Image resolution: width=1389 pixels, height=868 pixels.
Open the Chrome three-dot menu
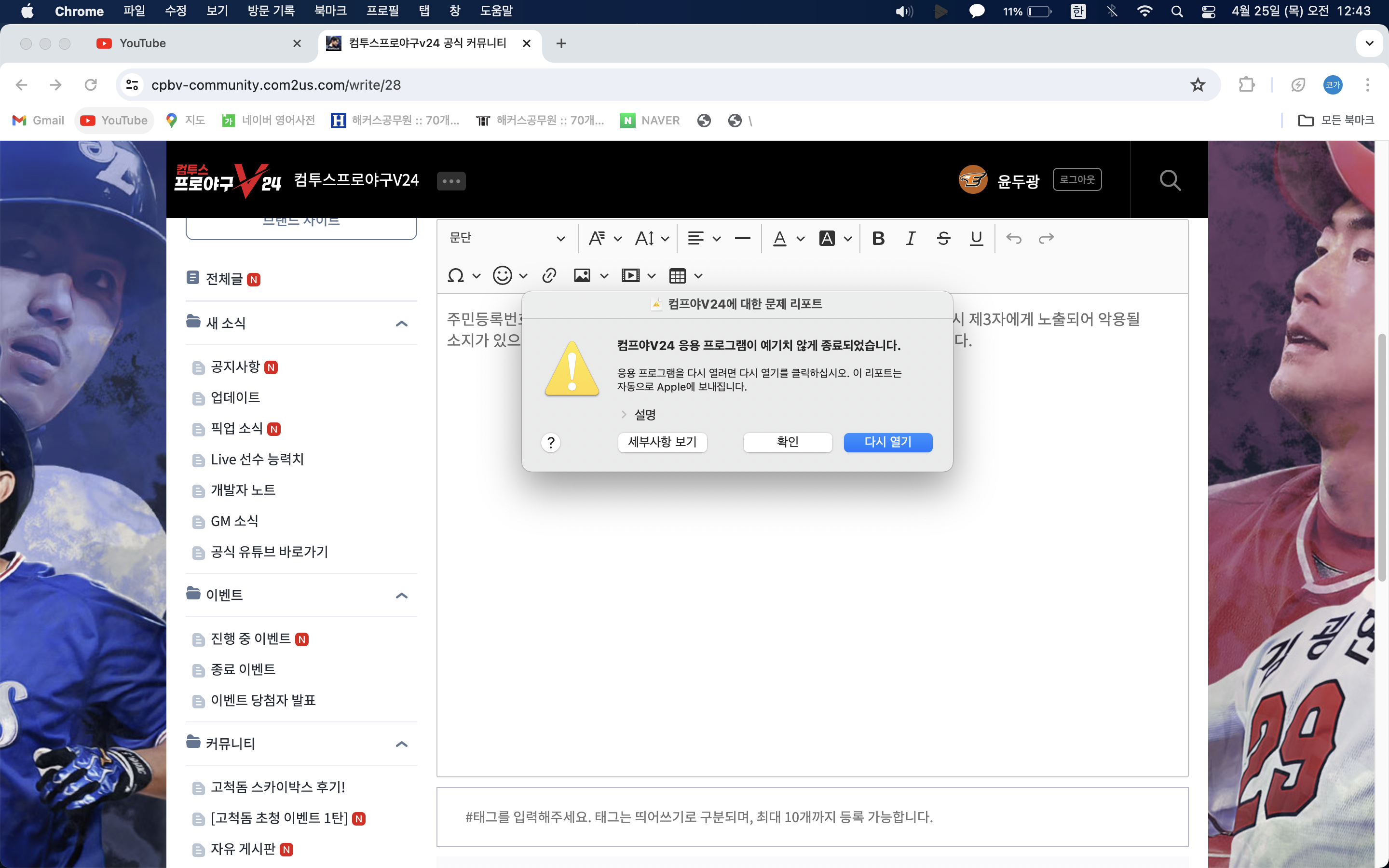(1368, 85)
